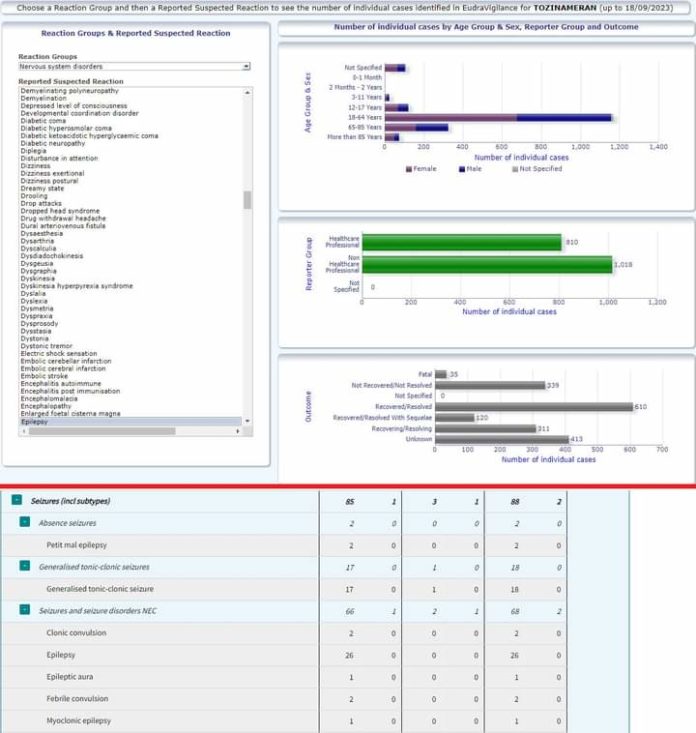The height and width of the screenshot is (733, 696).
Task: Click the Healthcare Professional green bar
Action: click(x=461, y=242)
